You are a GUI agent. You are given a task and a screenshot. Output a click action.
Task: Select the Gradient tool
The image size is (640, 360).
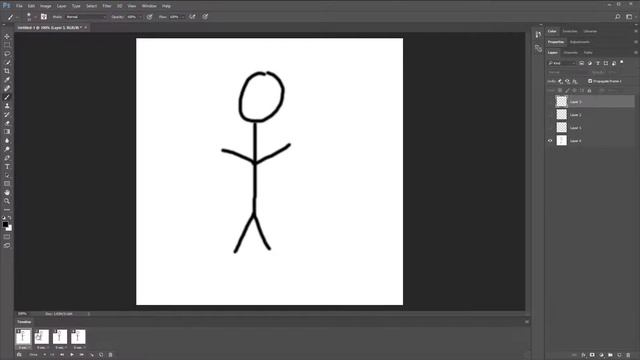coord(7,131)
